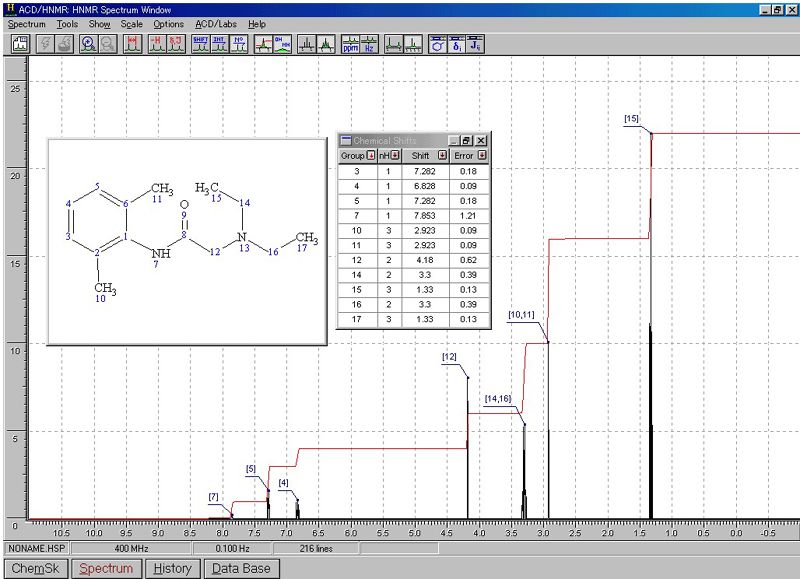Select the lineshape spectrum icon
This screenshot has width=800, height=579.
[x=326, y=44]
